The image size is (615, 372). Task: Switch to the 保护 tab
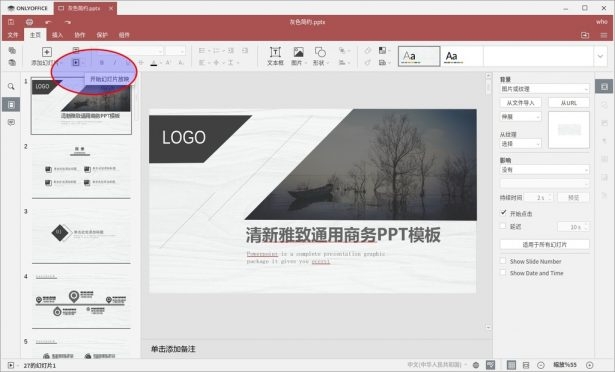[x=102, y=35]
